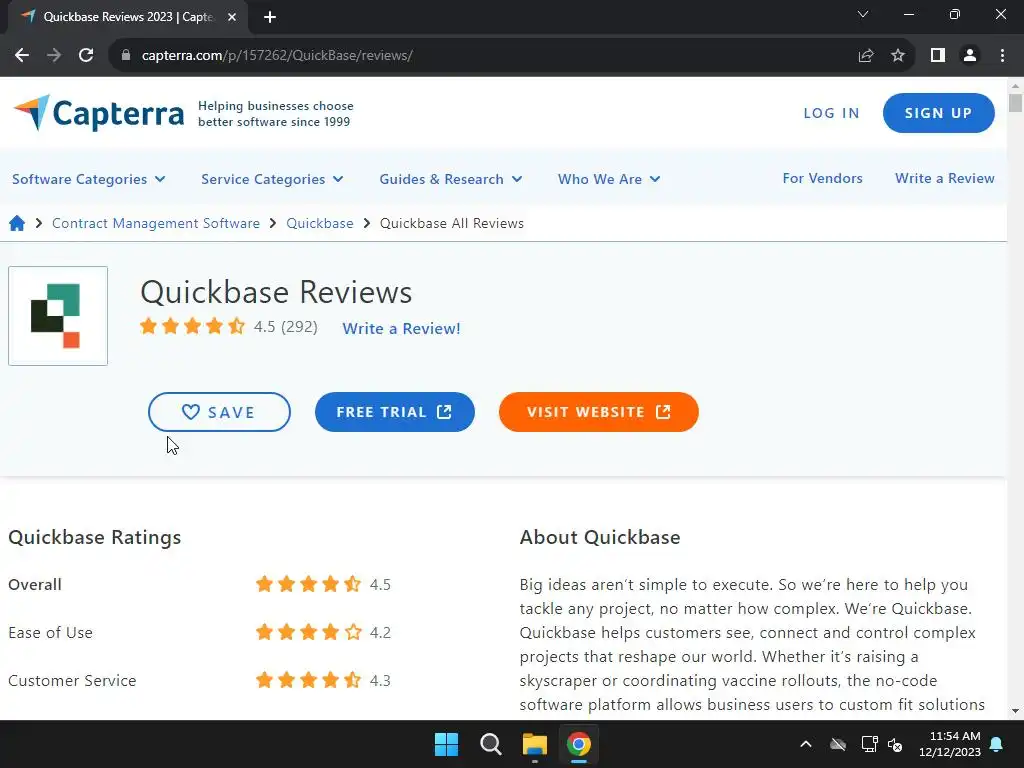Open Windows taskbar search

point(490,744)
